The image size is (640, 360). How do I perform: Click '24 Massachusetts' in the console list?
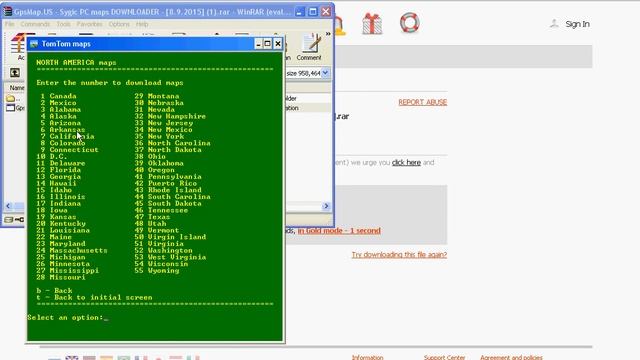(x=72, y=251)
